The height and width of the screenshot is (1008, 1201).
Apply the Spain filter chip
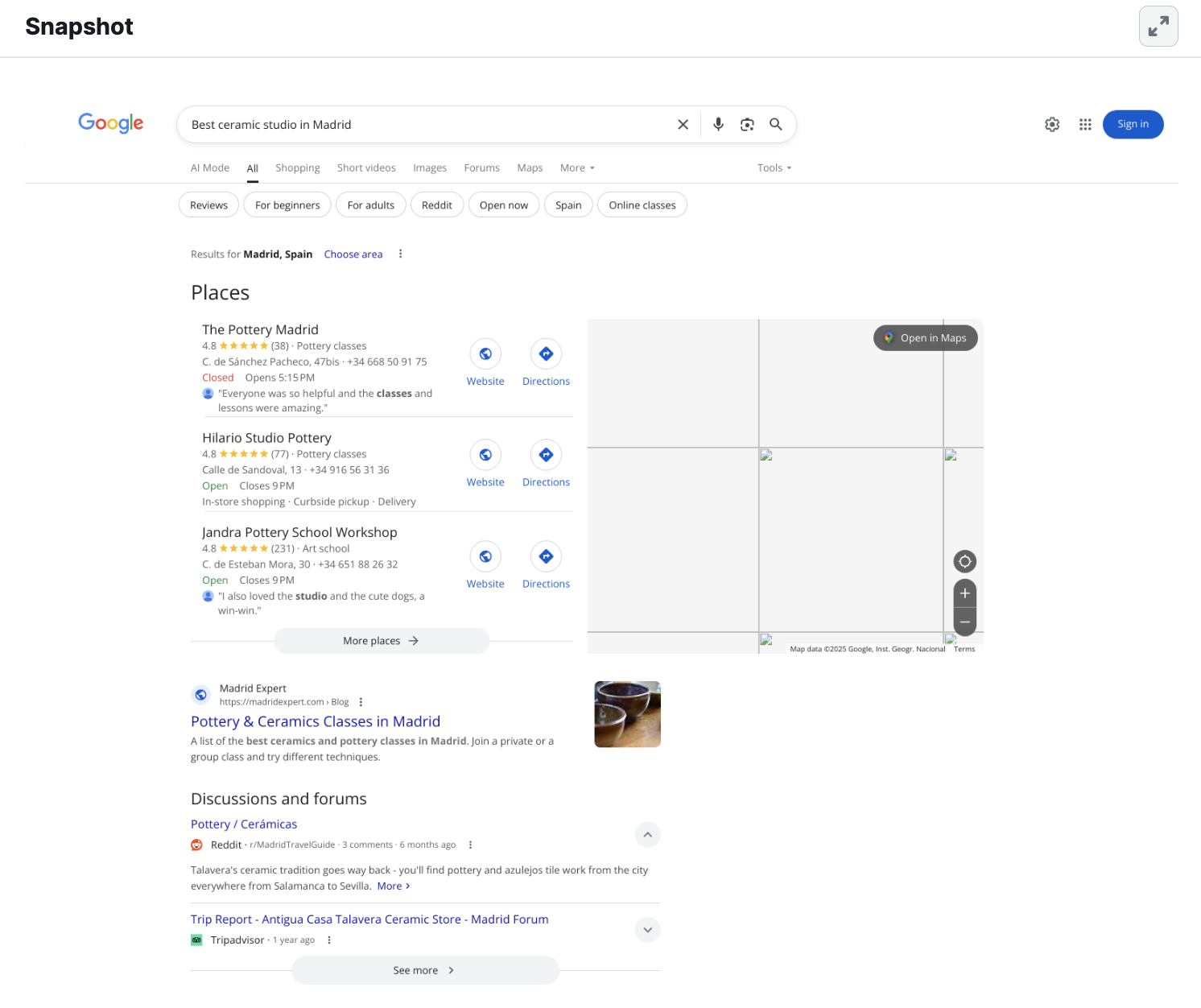568,205
